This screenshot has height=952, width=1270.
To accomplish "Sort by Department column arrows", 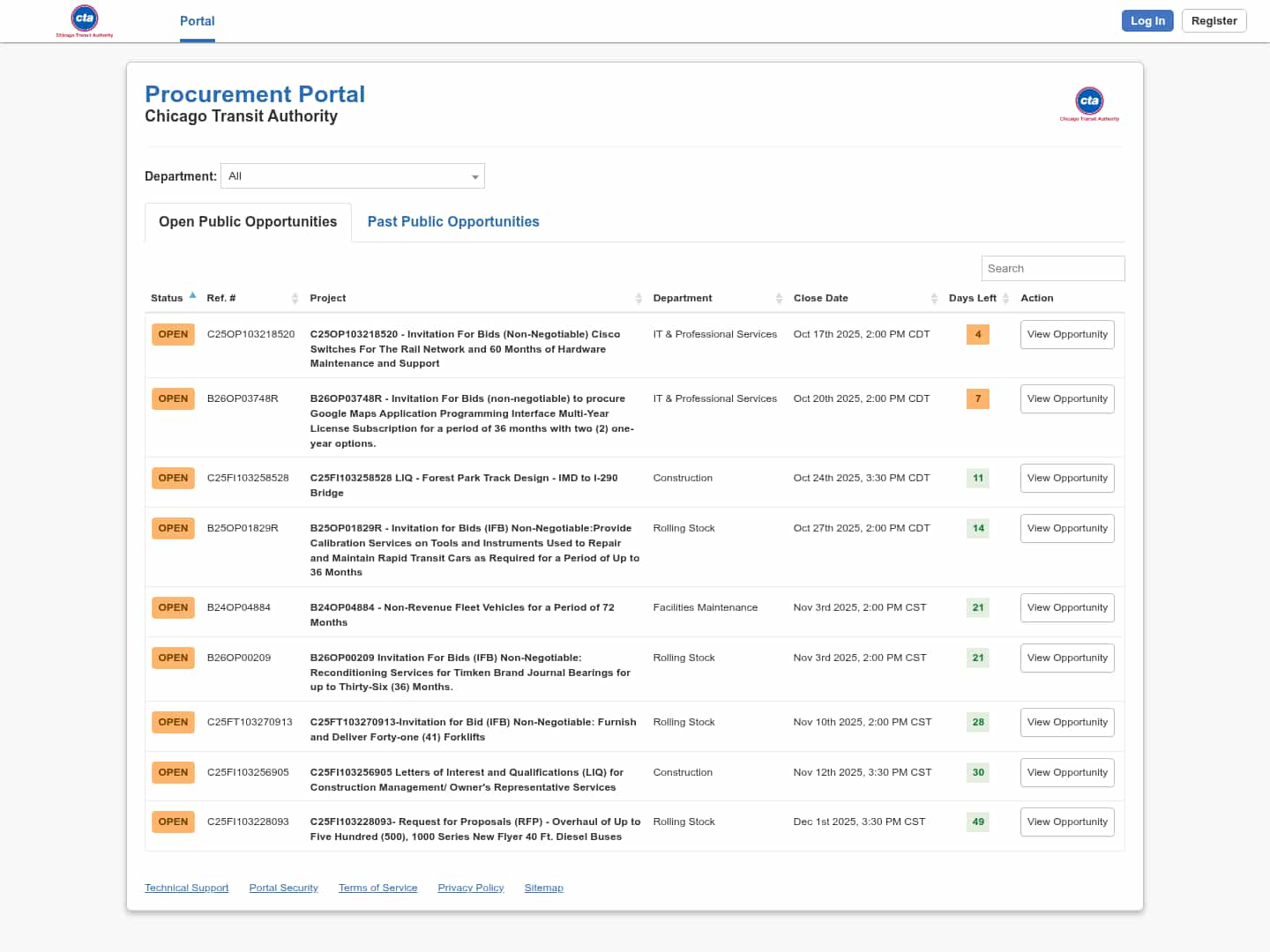I will (x=779, y=299).
